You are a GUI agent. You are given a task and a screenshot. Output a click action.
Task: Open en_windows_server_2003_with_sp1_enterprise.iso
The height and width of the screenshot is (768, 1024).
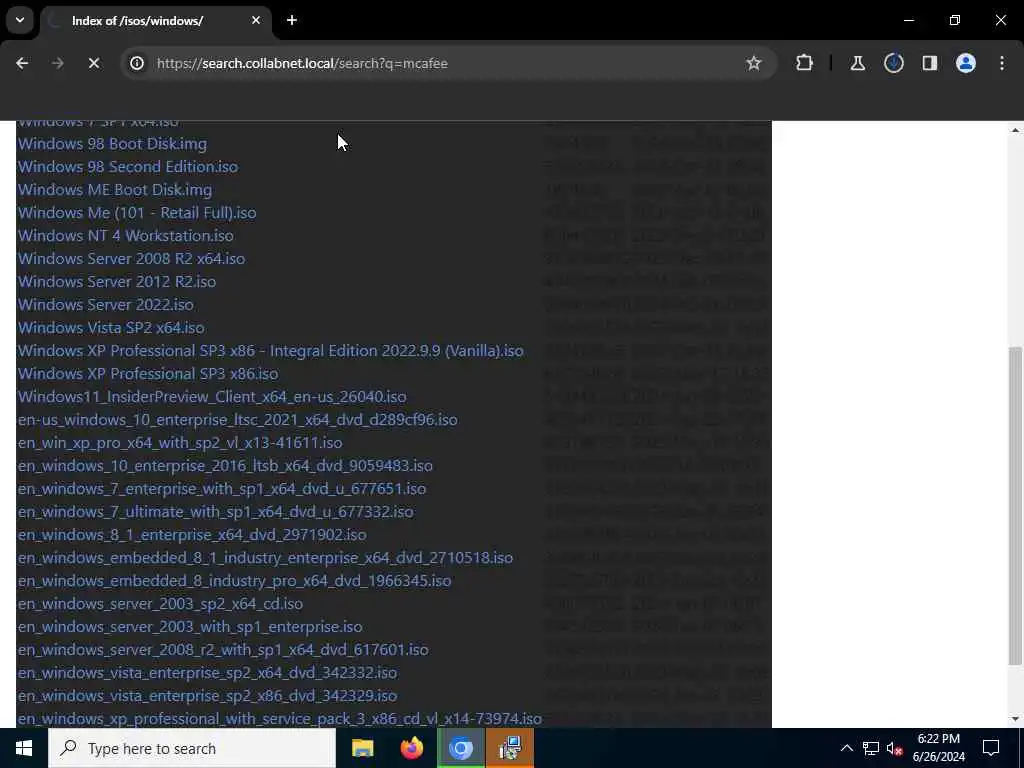pyautogui.click(x=190, y=626)
